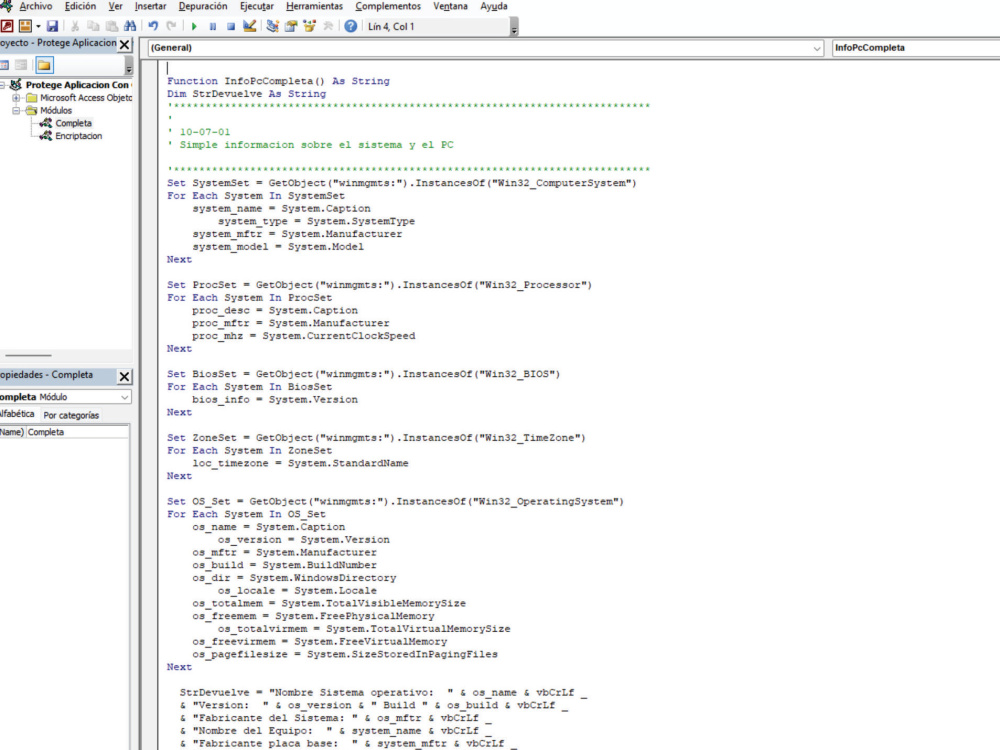Open the Ventana menu
This screenshot has height=750, width=1000.
point(450,6)
